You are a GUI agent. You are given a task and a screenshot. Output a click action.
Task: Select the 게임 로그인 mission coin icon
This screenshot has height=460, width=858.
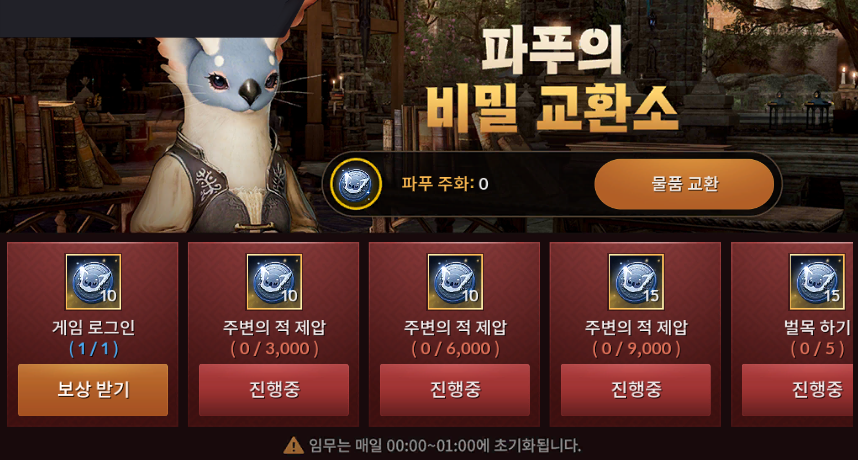pyautogui.click(x=94, y=282)
